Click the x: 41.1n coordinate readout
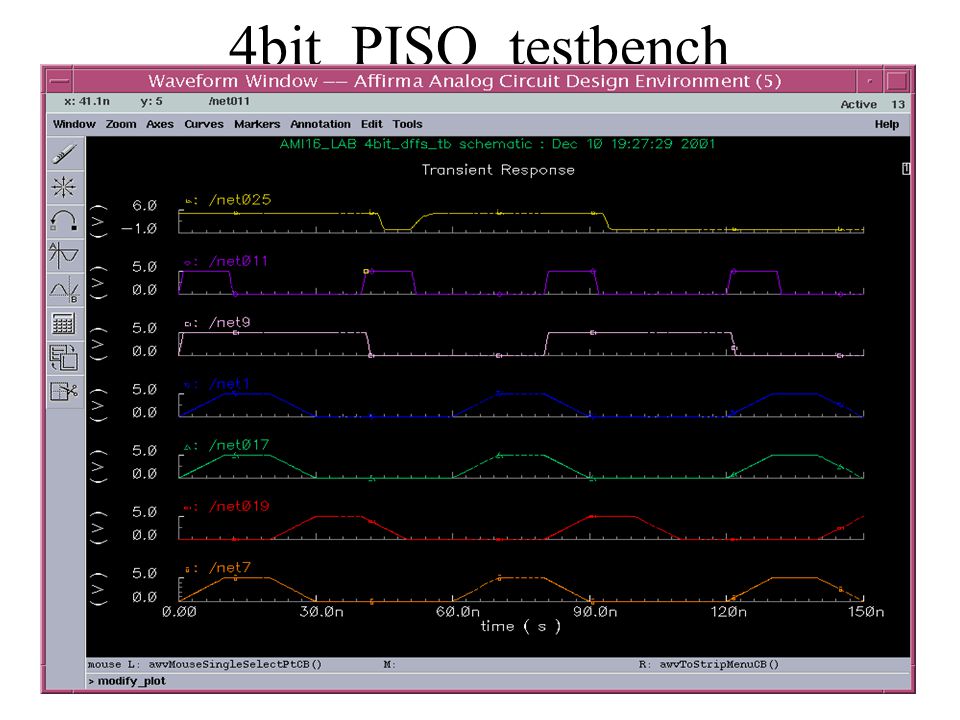Screen dimensions: 960x720 tap(87, 102)
